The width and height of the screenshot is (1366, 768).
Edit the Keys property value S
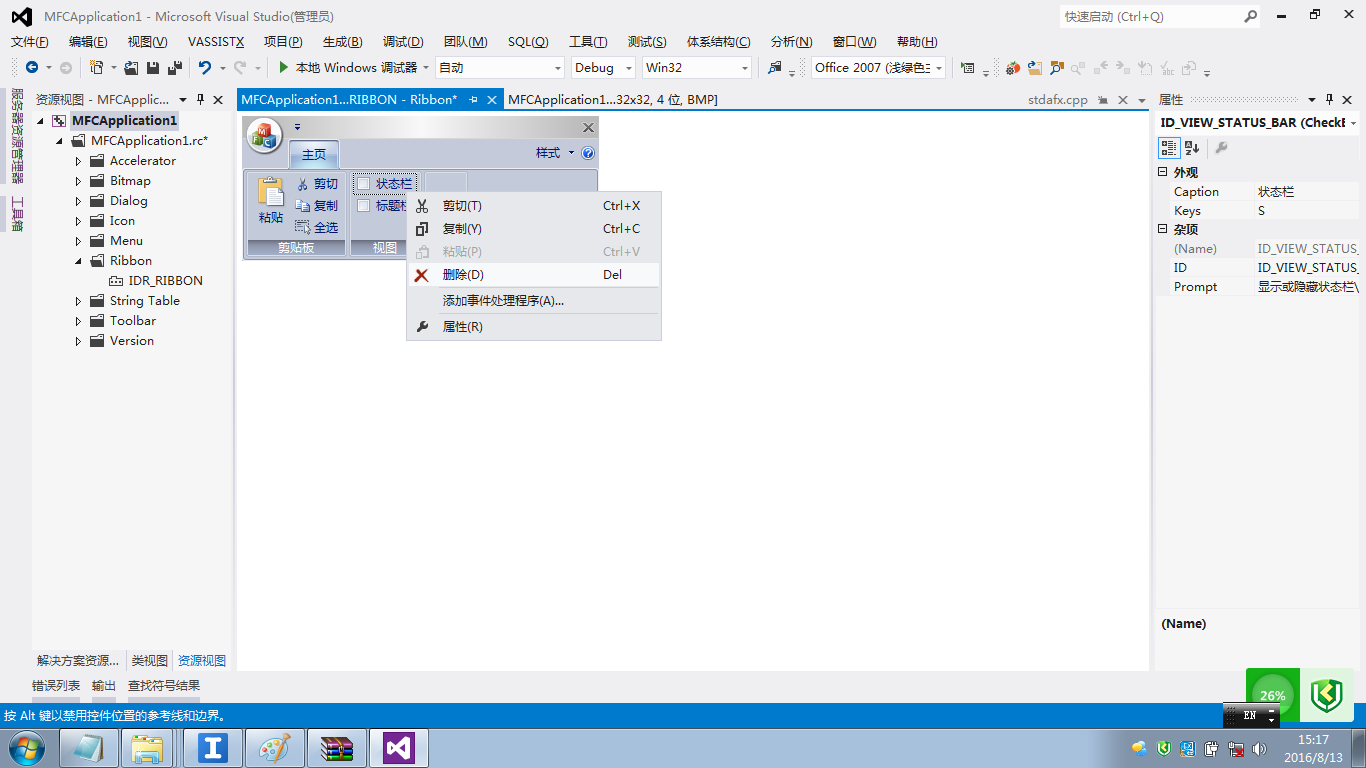1306,211
